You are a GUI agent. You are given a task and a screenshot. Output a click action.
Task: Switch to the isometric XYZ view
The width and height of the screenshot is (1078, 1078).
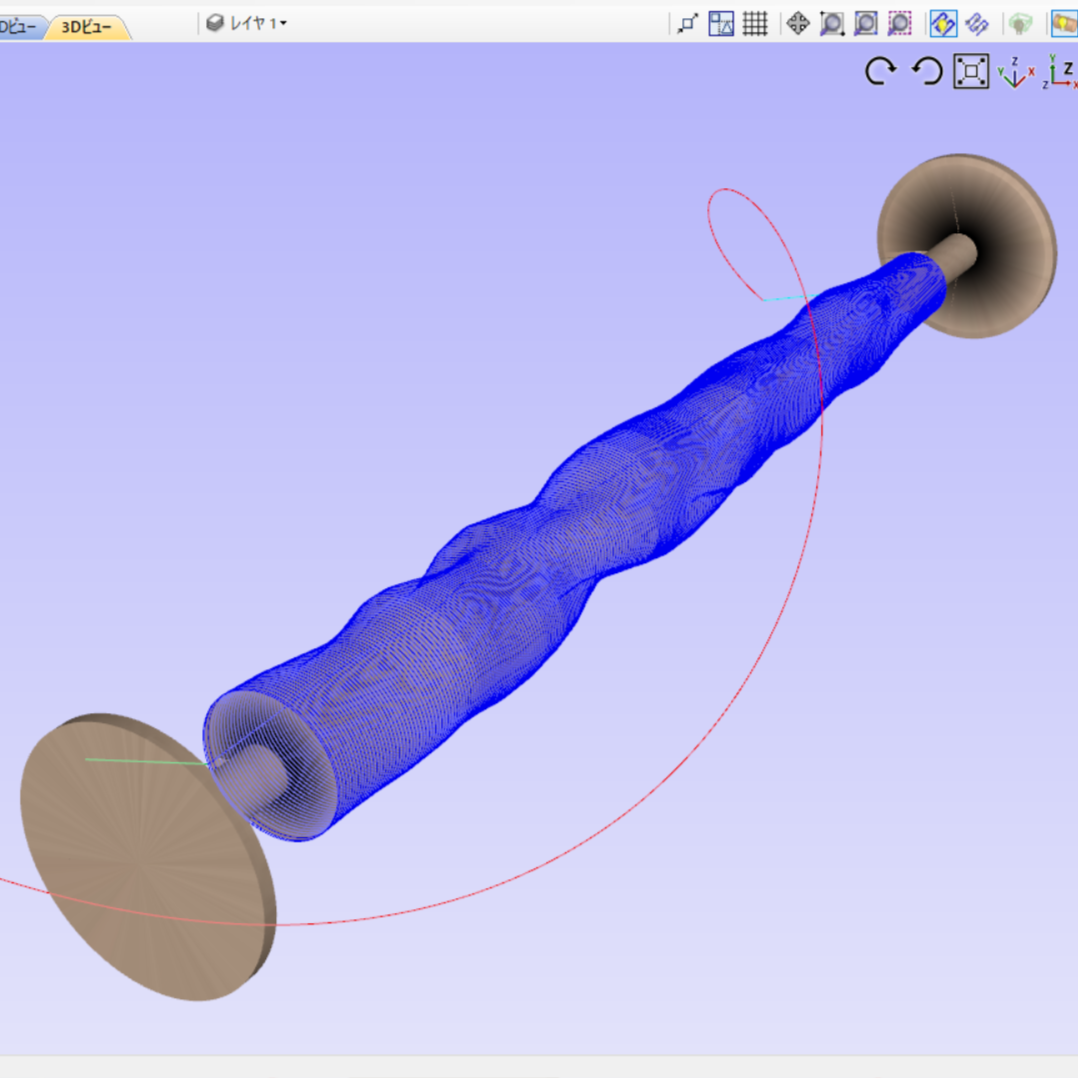[x=1016, y=72]
